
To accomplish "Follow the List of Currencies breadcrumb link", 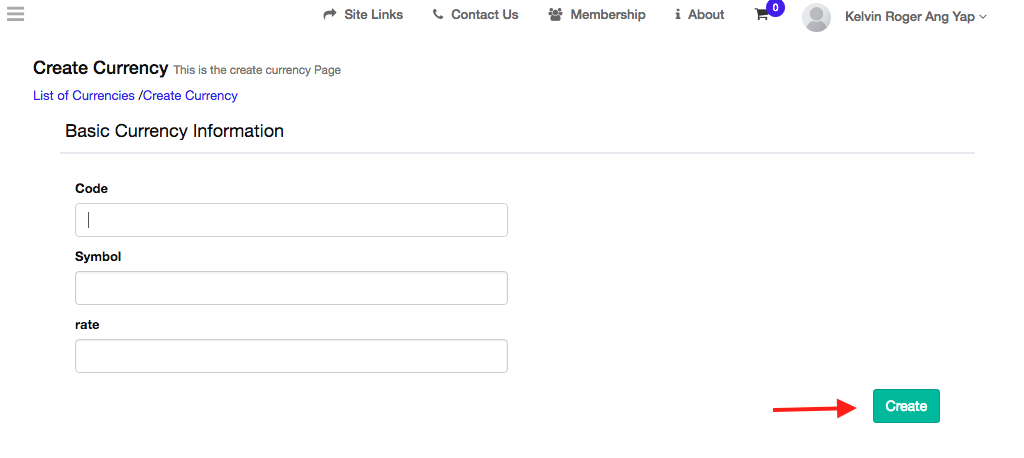I will pos(83,96).
